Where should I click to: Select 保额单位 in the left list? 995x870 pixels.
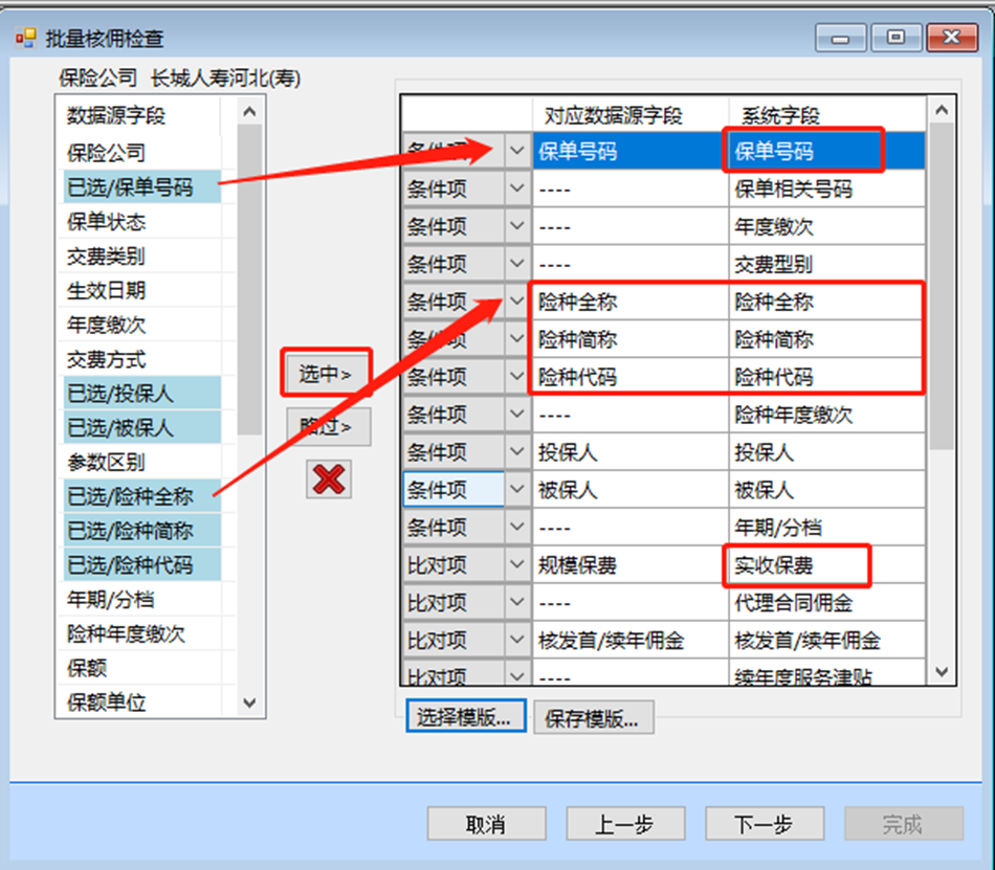pyautogui.click(x=106, y=702)
